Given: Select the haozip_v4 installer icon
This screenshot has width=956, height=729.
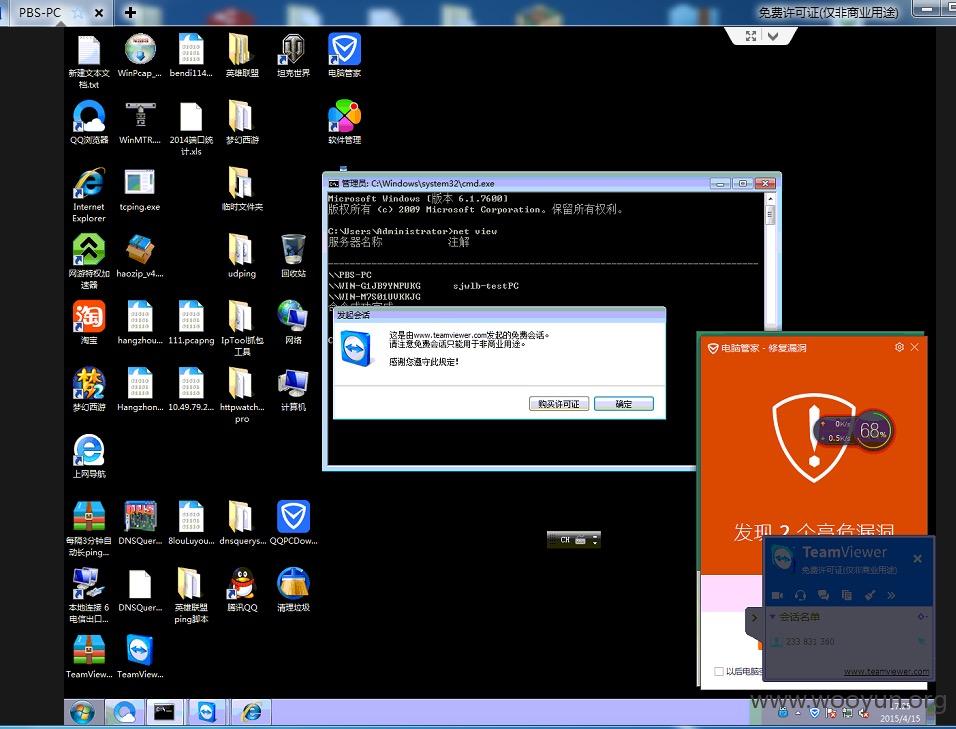Looking at the screenshot, I should [140, 255].
